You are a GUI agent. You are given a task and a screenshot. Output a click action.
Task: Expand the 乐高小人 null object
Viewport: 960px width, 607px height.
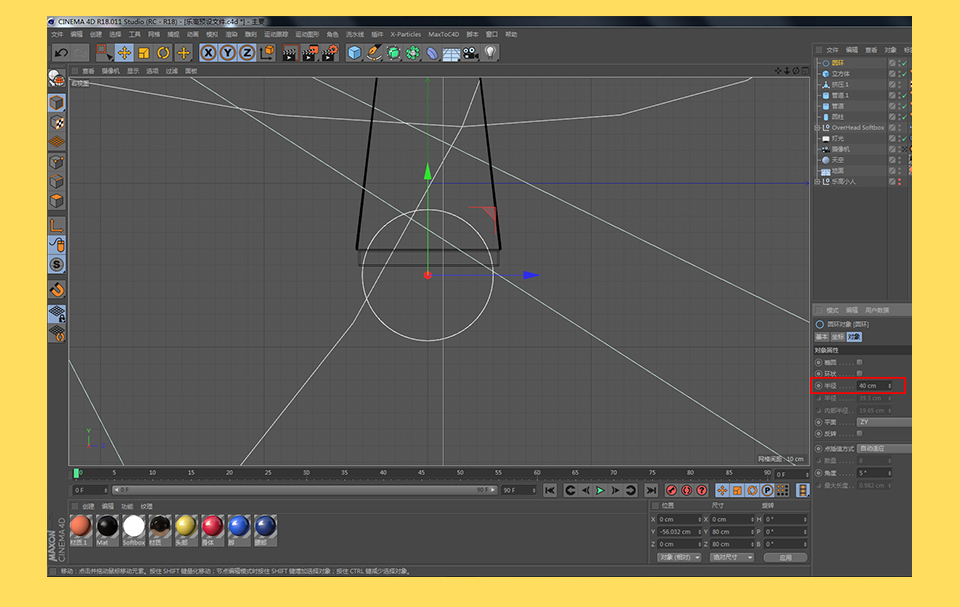click(x=817, y=182)
